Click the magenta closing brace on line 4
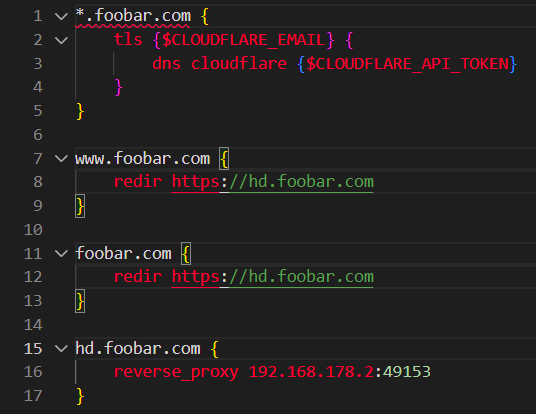Image resolution: width=536 pixels, height=414 pixels. [x=118, y=87]
